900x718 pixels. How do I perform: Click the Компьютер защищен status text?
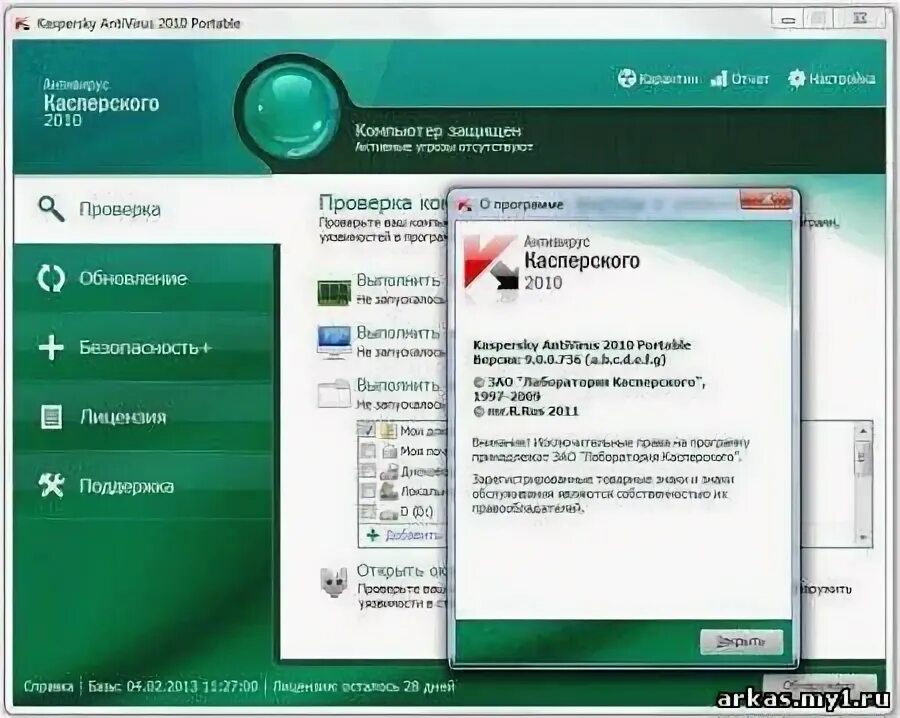tap(437, 131)
